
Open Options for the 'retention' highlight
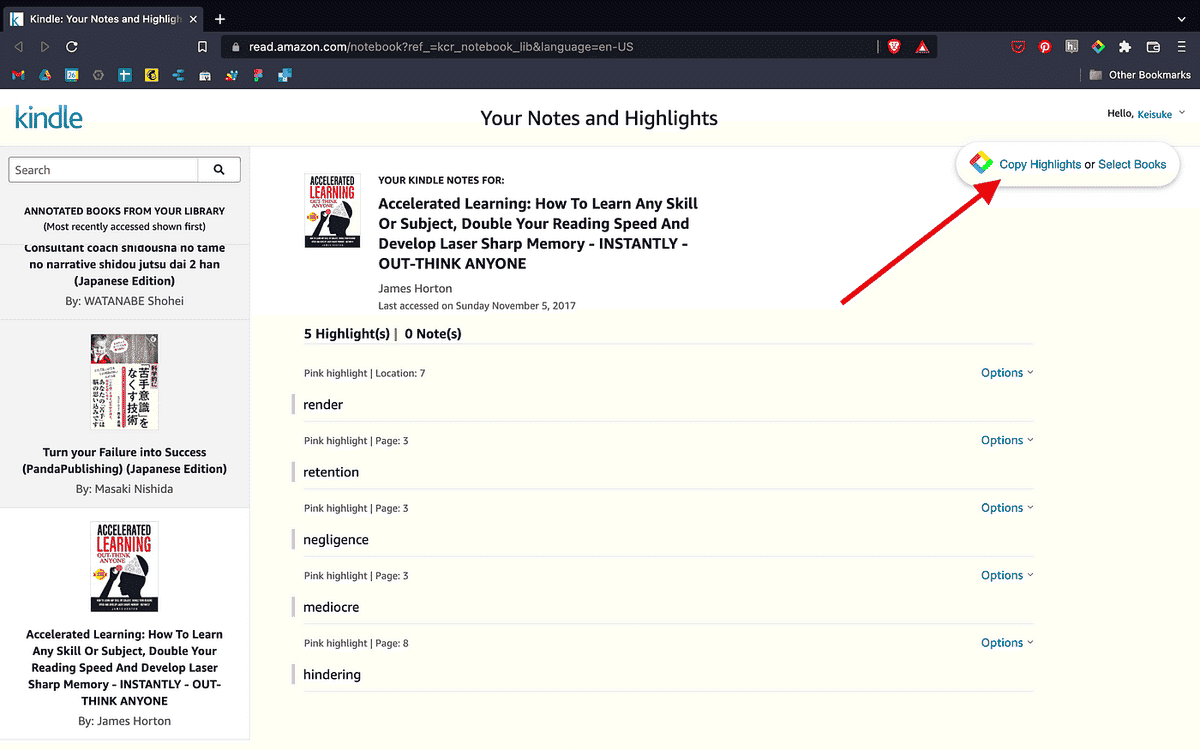tap(1007, 440)
